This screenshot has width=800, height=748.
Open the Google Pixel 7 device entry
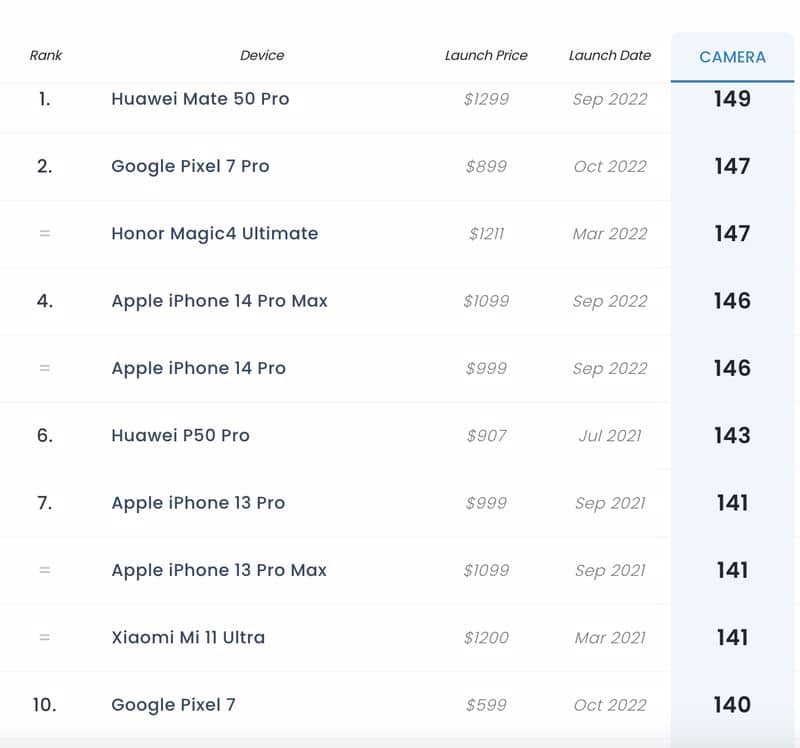point(173,705)
